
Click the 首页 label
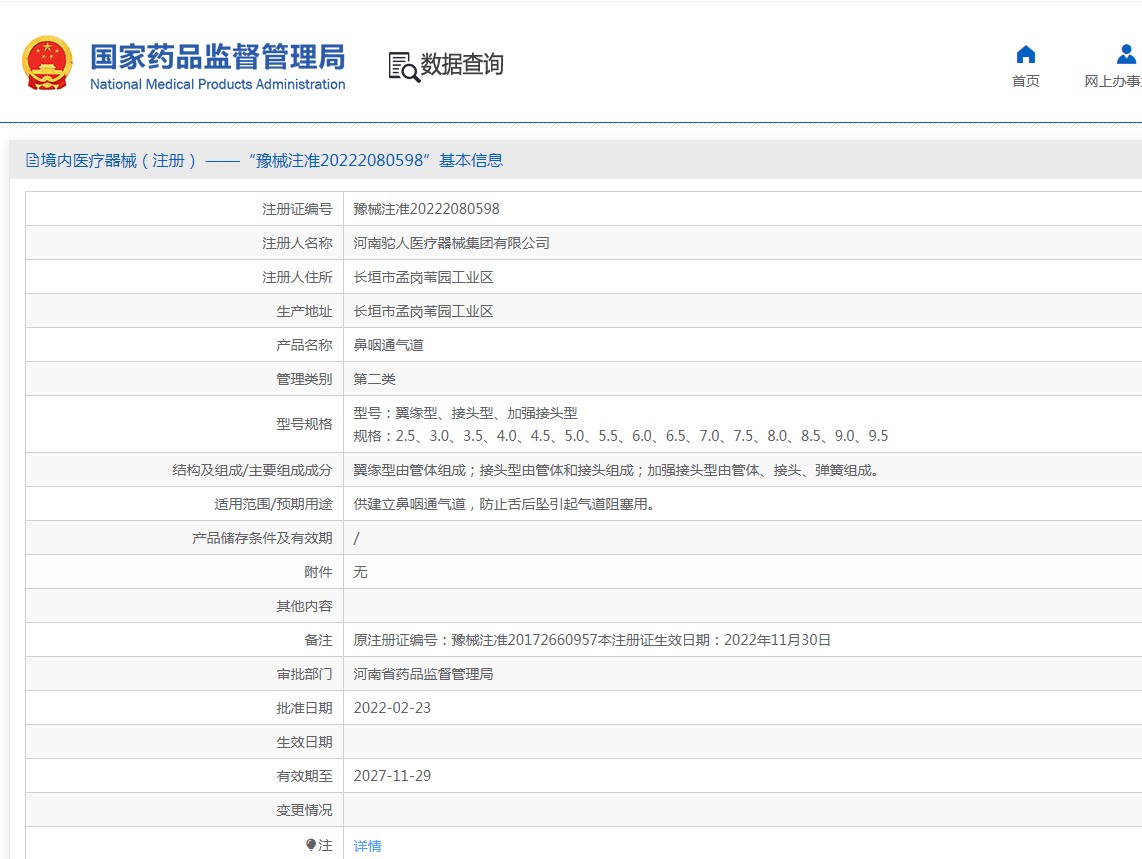(1025, 81)
